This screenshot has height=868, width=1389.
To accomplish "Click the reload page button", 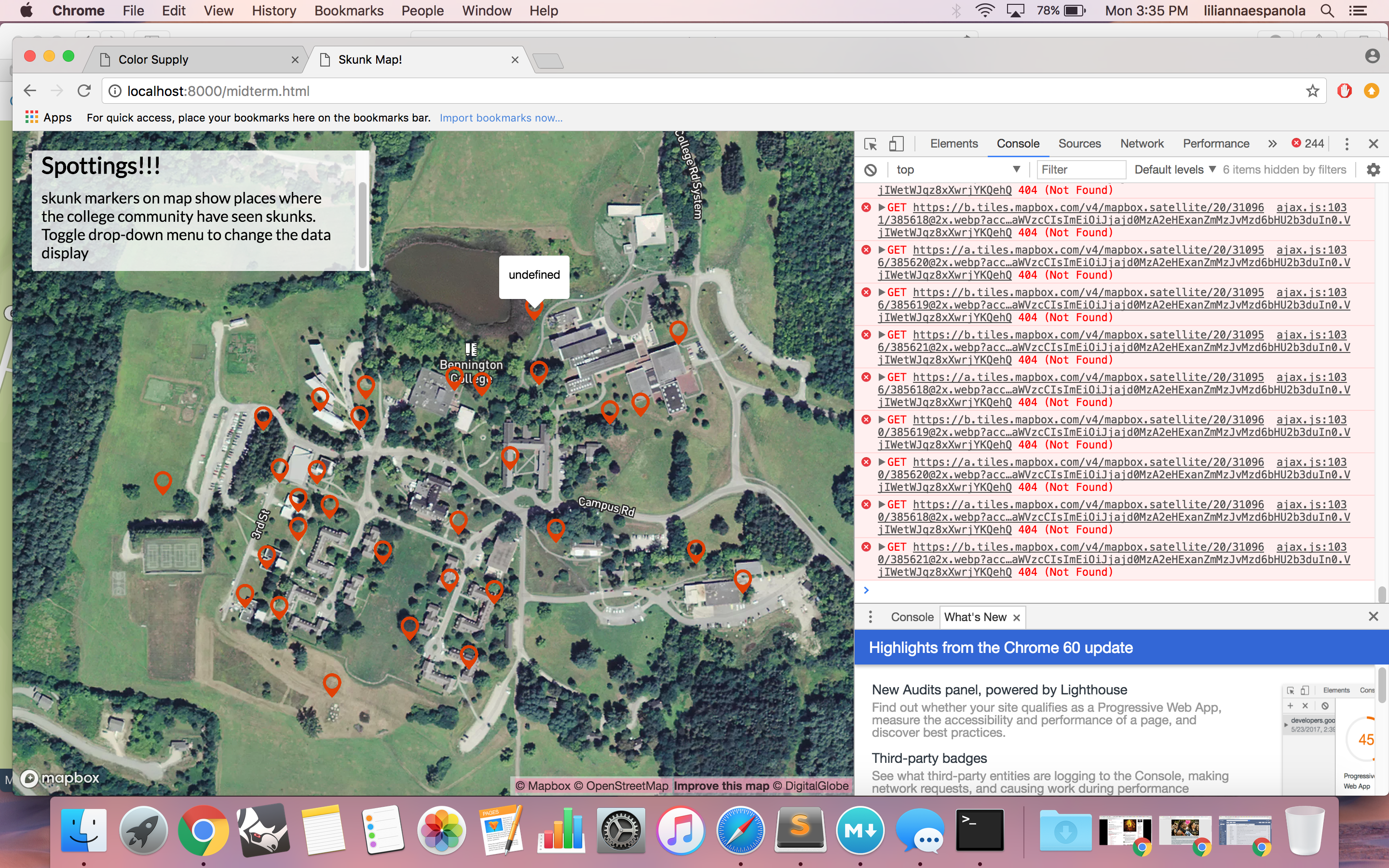I will [x=84, y=91].
